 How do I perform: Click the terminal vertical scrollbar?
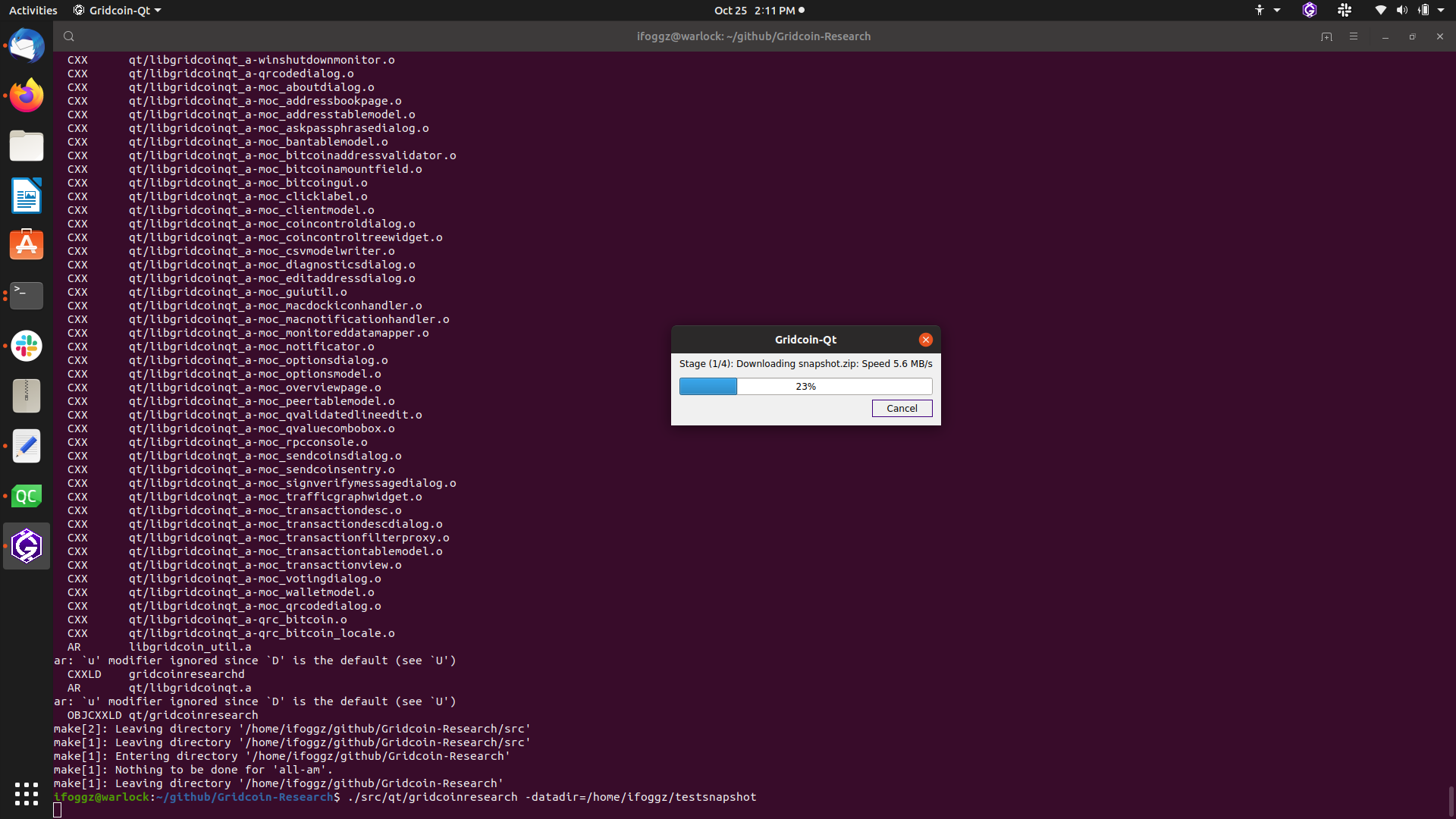coord(1451,800)
